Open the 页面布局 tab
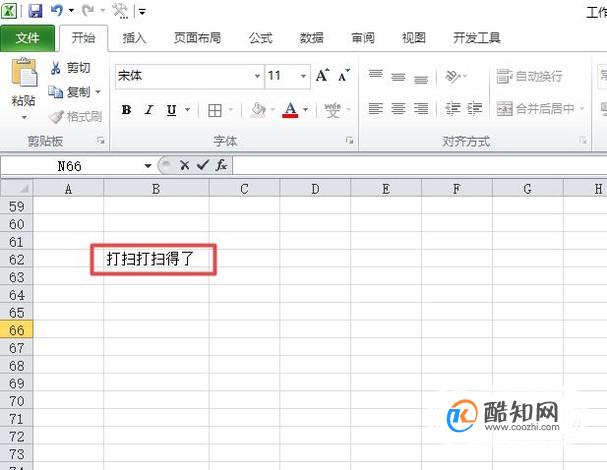 [x=197, y=38]
